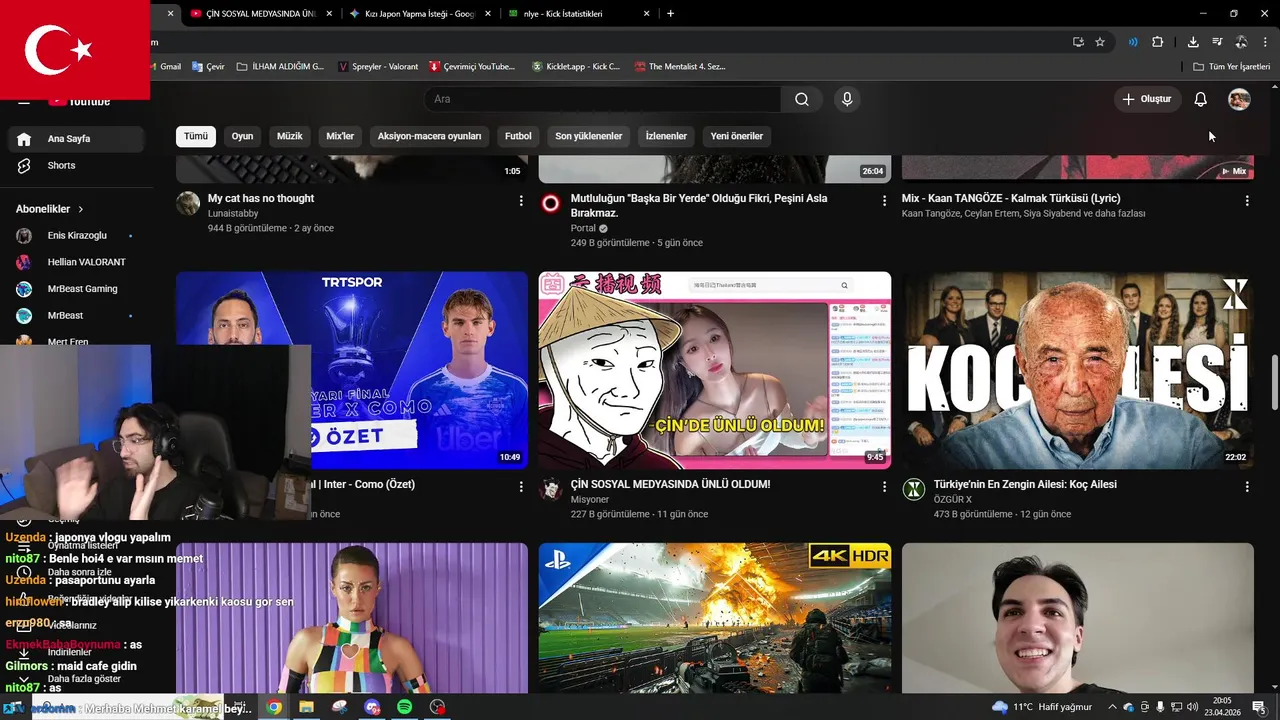Image resolution: width=1280 pixels, height=720 pixels.
Task: Open Tüm Yer İşaretleri bookmarks folder
Action: coord(1231,66)
